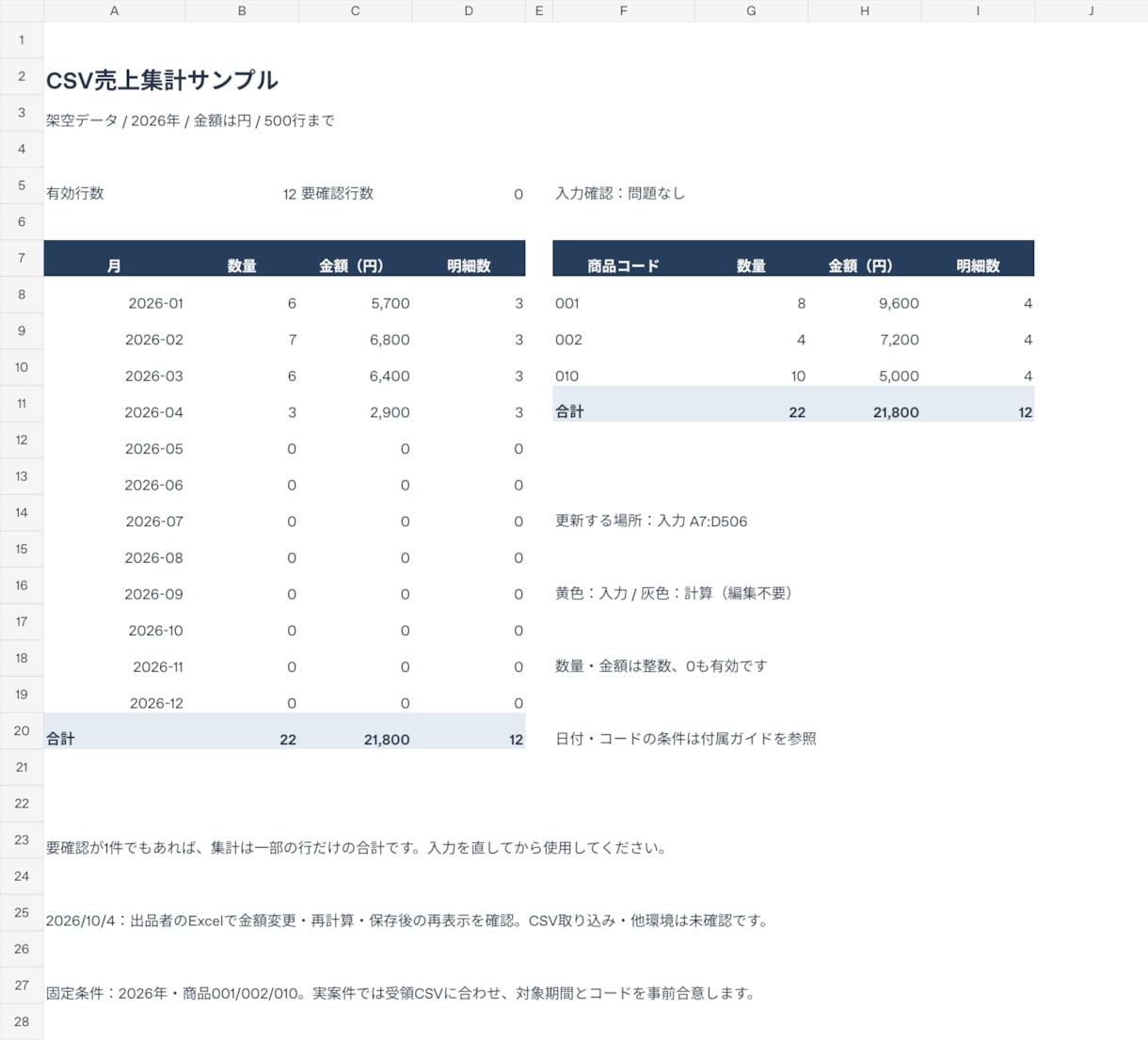Screen dimensions: 1148x1040
Task: Click the 固定条件：2026年 note
Action: coord(403,993)
